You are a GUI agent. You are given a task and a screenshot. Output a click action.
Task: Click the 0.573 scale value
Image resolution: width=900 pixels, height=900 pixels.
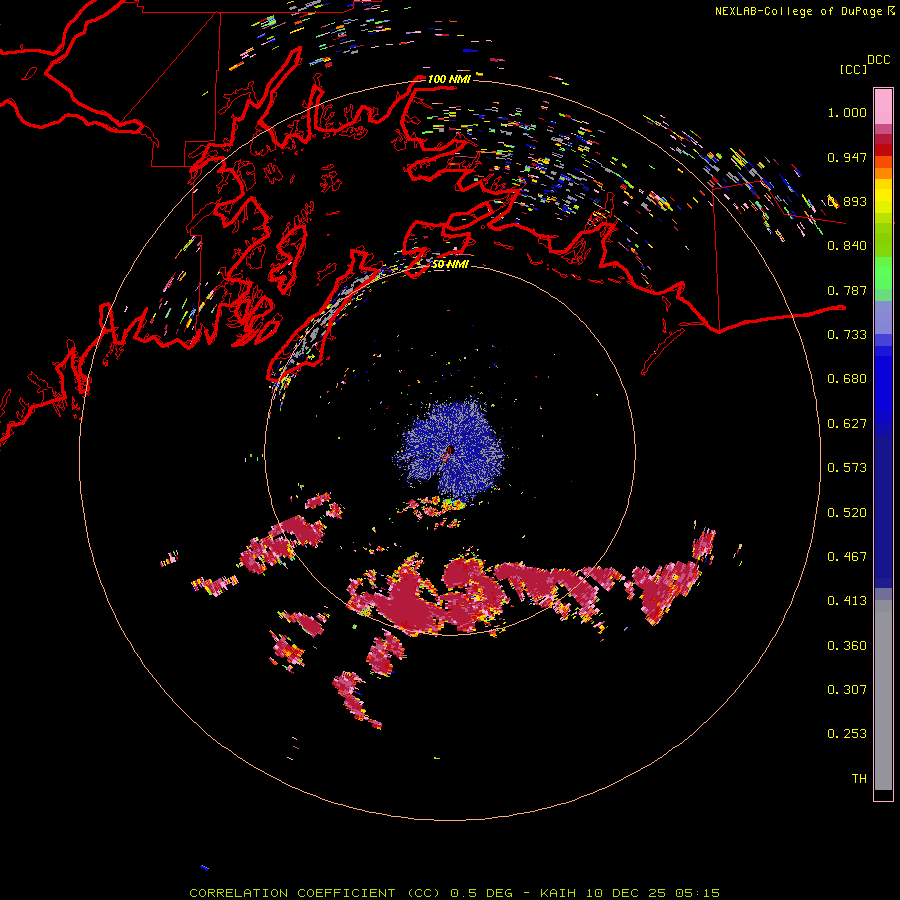click(847, 468)
